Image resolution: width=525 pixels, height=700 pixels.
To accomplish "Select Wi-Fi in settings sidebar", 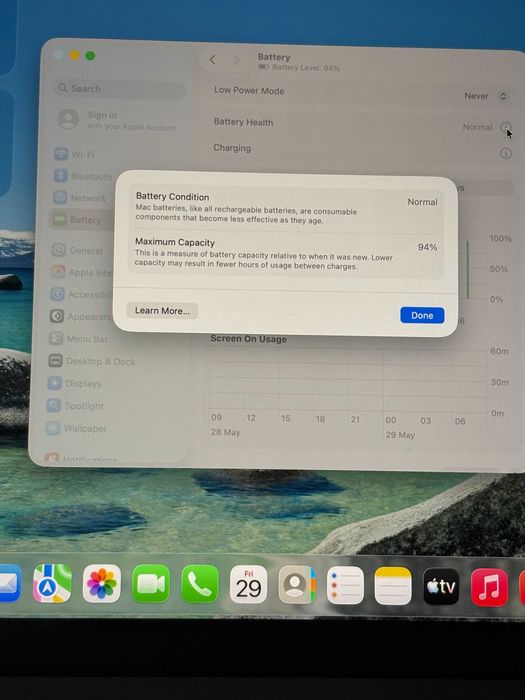I will pos(75,154).
